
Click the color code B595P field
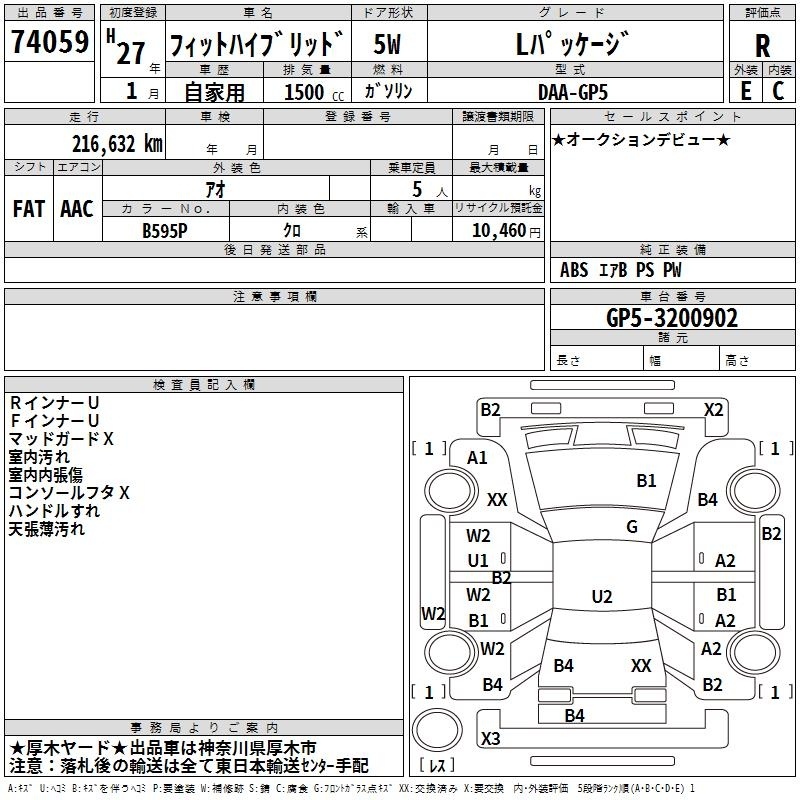click(x=165, y=230)
